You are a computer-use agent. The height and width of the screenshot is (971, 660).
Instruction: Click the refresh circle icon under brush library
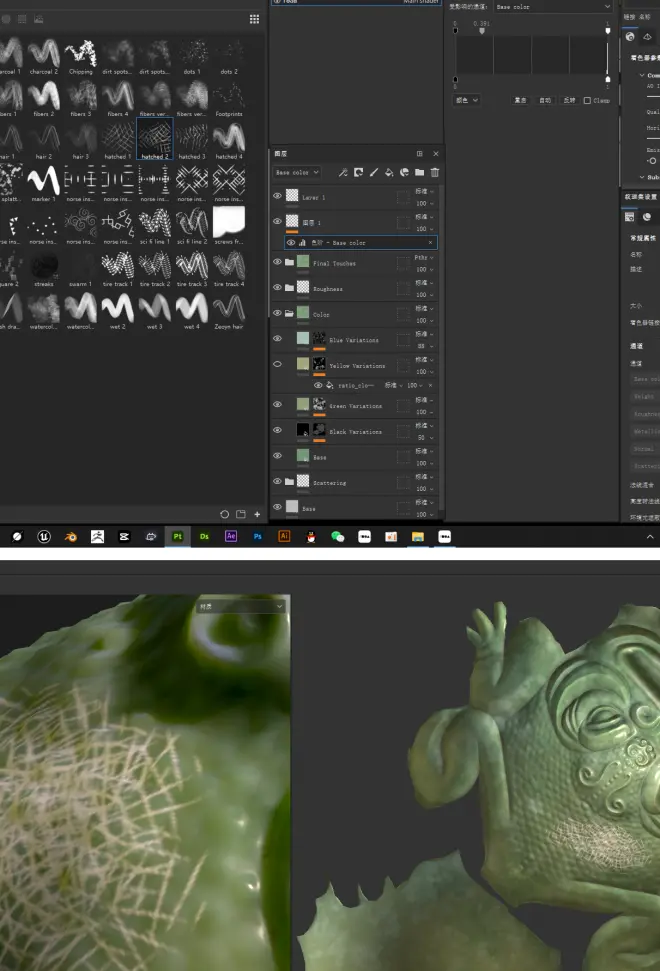(x=225, y=514)
